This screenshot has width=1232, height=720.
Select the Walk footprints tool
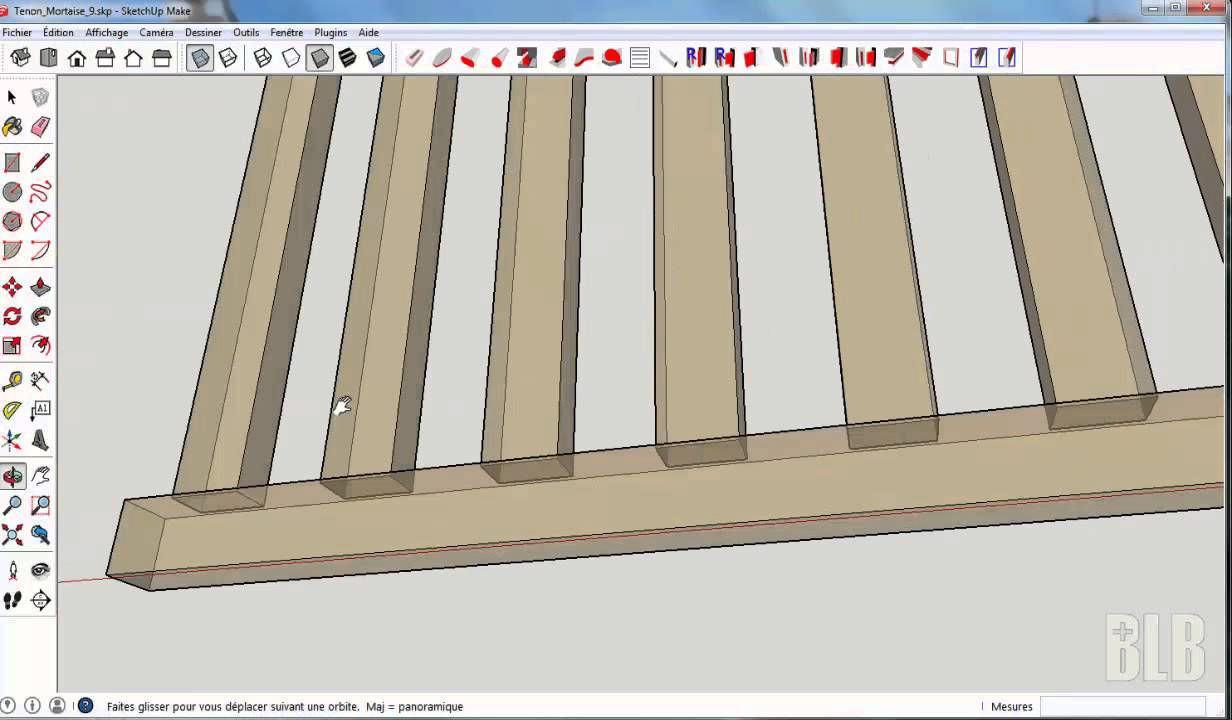(x=12, y=600)
